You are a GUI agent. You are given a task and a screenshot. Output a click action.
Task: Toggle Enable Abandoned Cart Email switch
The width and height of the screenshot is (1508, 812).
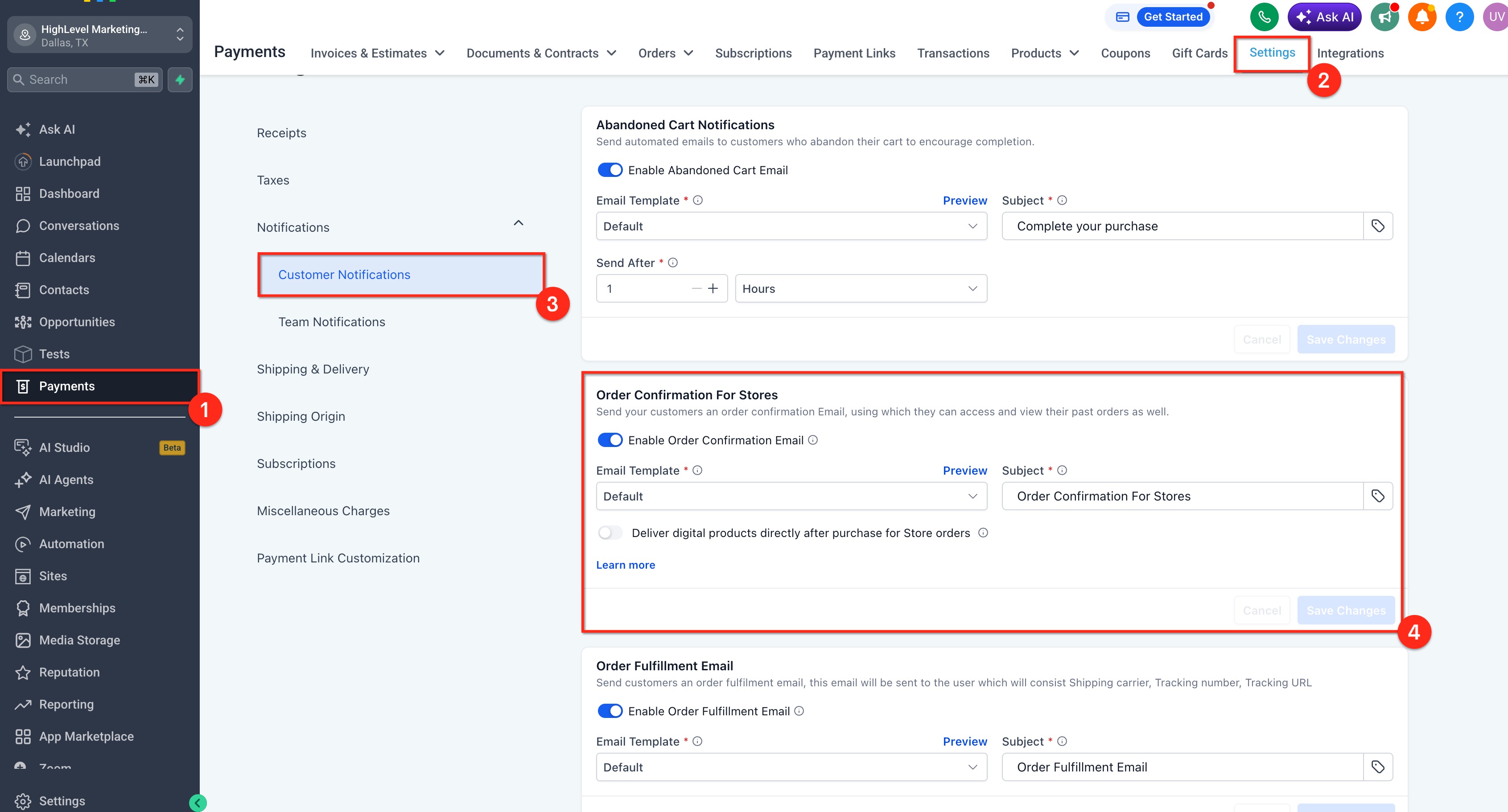click(x=610, y=170)
